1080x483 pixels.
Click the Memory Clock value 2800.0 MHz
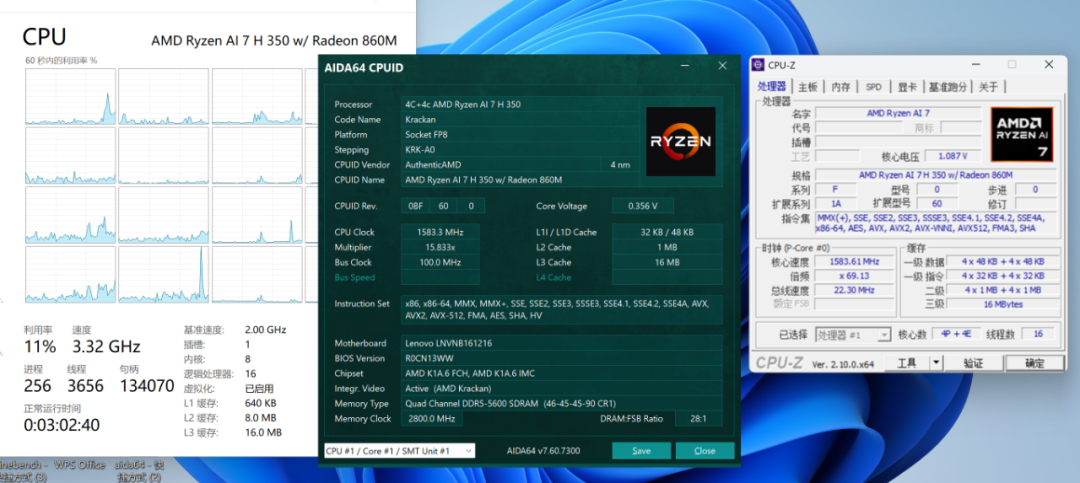pyautogui.click(x=433, y=419)
